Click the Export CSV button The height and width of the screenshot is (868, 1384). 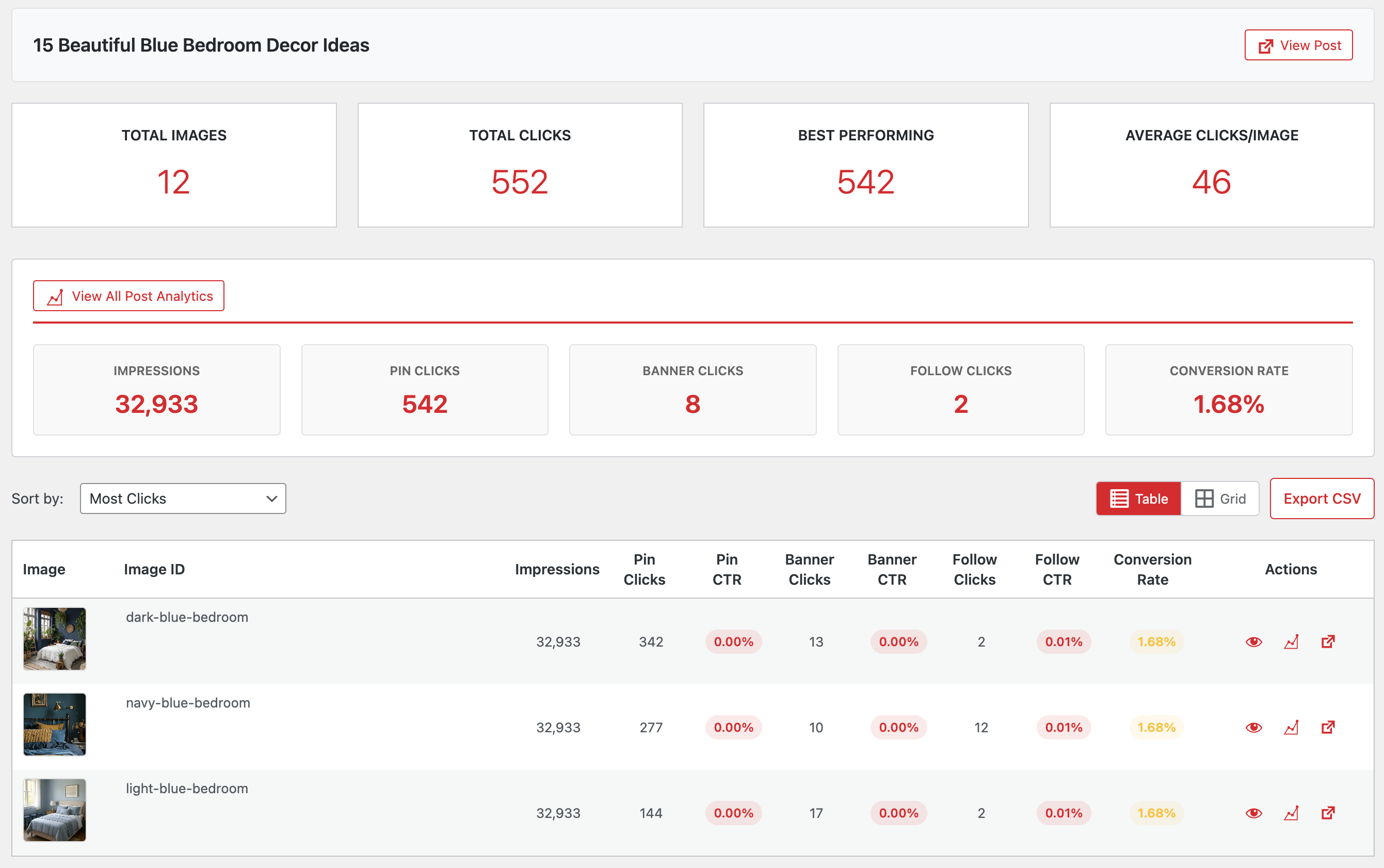tap(1322, 499)
